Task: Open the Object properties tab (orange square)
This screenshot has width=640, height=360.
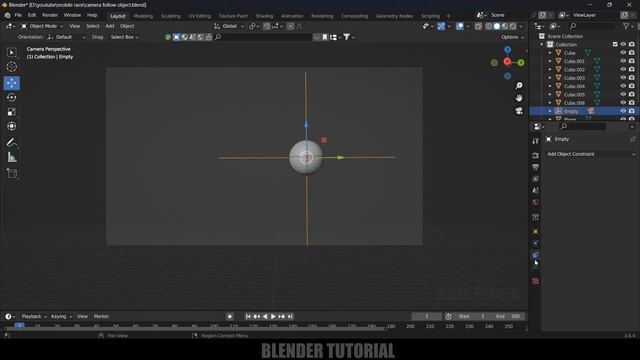Action: point(536,232)
